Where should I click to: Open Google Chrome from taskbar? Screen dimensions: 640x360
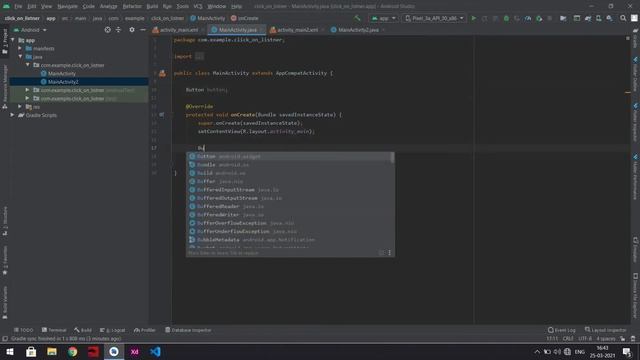[x=73, y=352]
